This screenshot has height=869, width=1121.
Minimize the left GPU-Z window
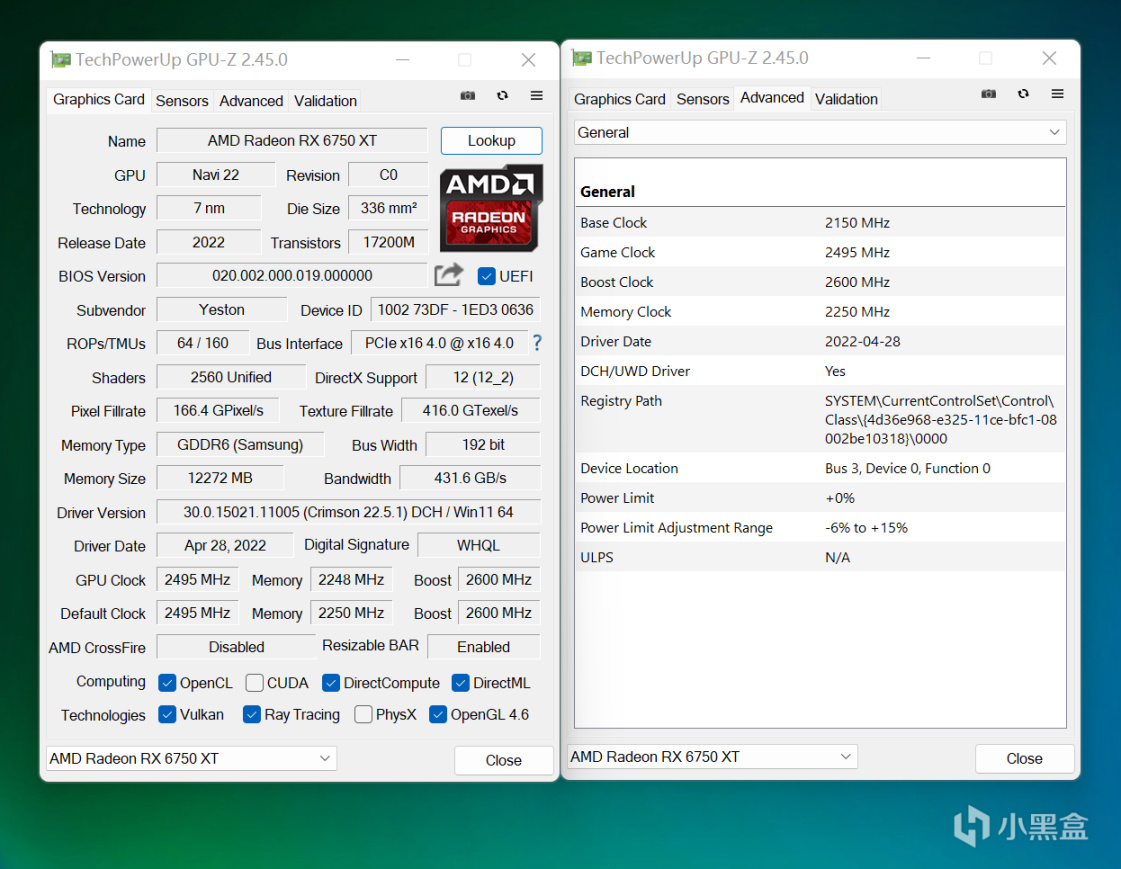403,60
